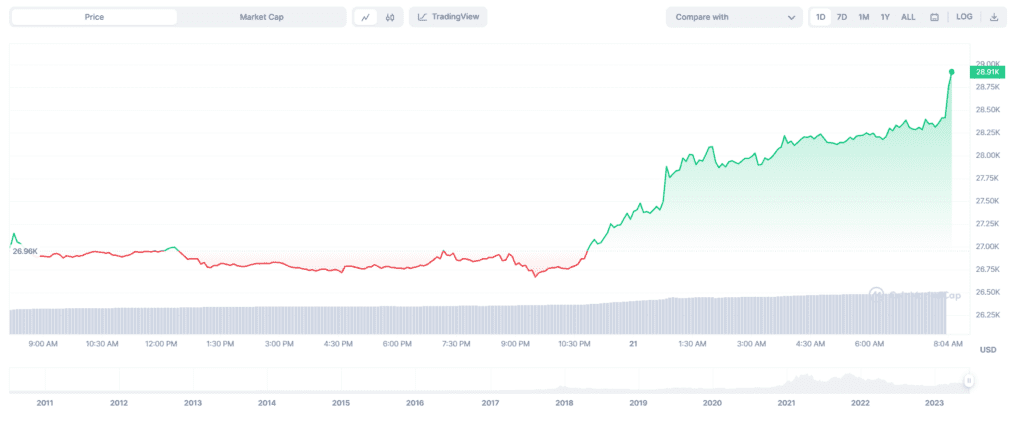Click the 27.50K price axis label
1024x424 pixels.
coord(988,201)
